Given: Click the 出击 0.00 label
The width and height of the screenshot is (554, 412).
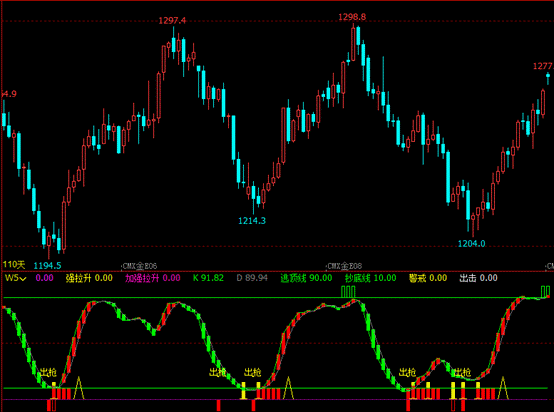Looking at the screenshot, I should (478, 278).
